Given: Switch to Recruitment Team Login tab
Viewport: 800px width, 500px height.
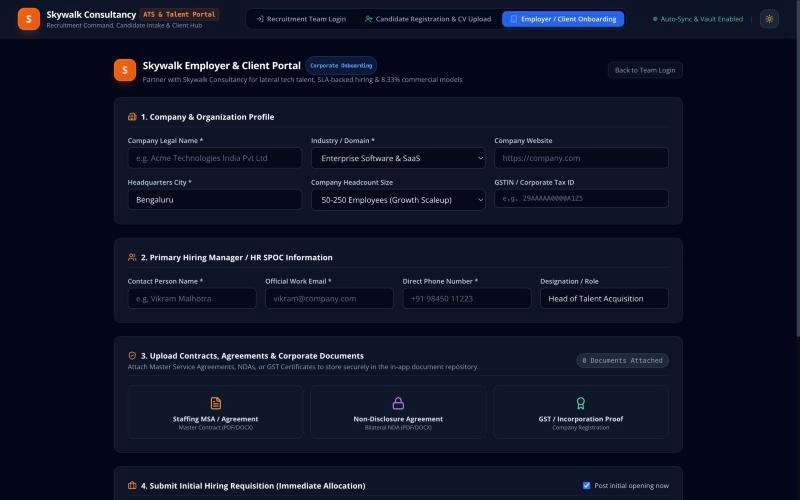Looking at the screenshot, I should point(301,19).
